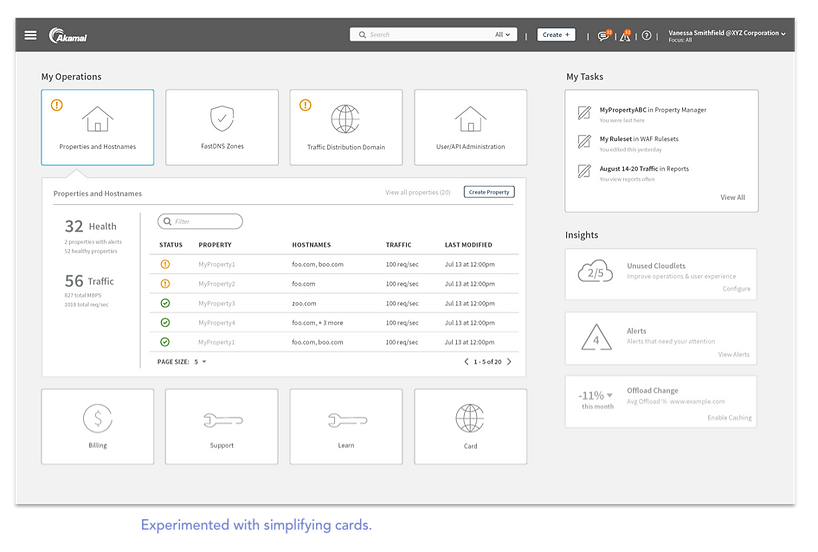Click the Alerts triangle icon showing 4
Screen dimensions: 818x552
pos(596,338)
